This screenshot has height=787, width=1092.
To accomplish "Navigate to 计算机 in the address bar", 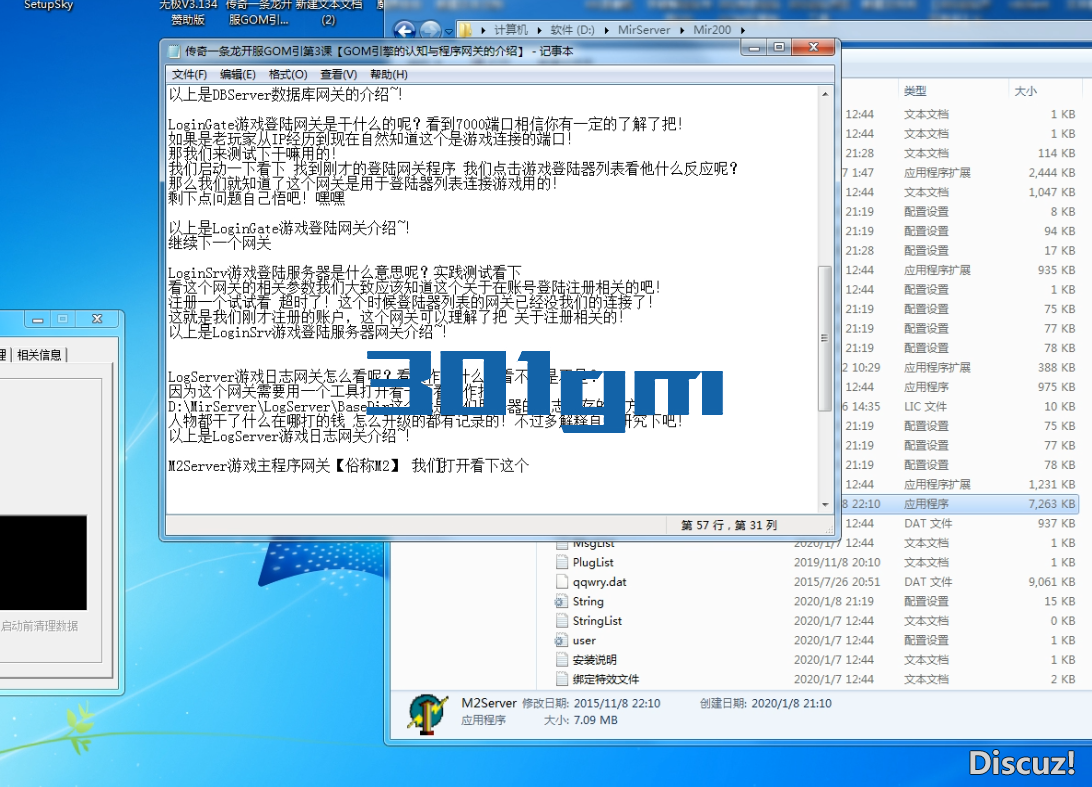I will (x=510, y=30).
